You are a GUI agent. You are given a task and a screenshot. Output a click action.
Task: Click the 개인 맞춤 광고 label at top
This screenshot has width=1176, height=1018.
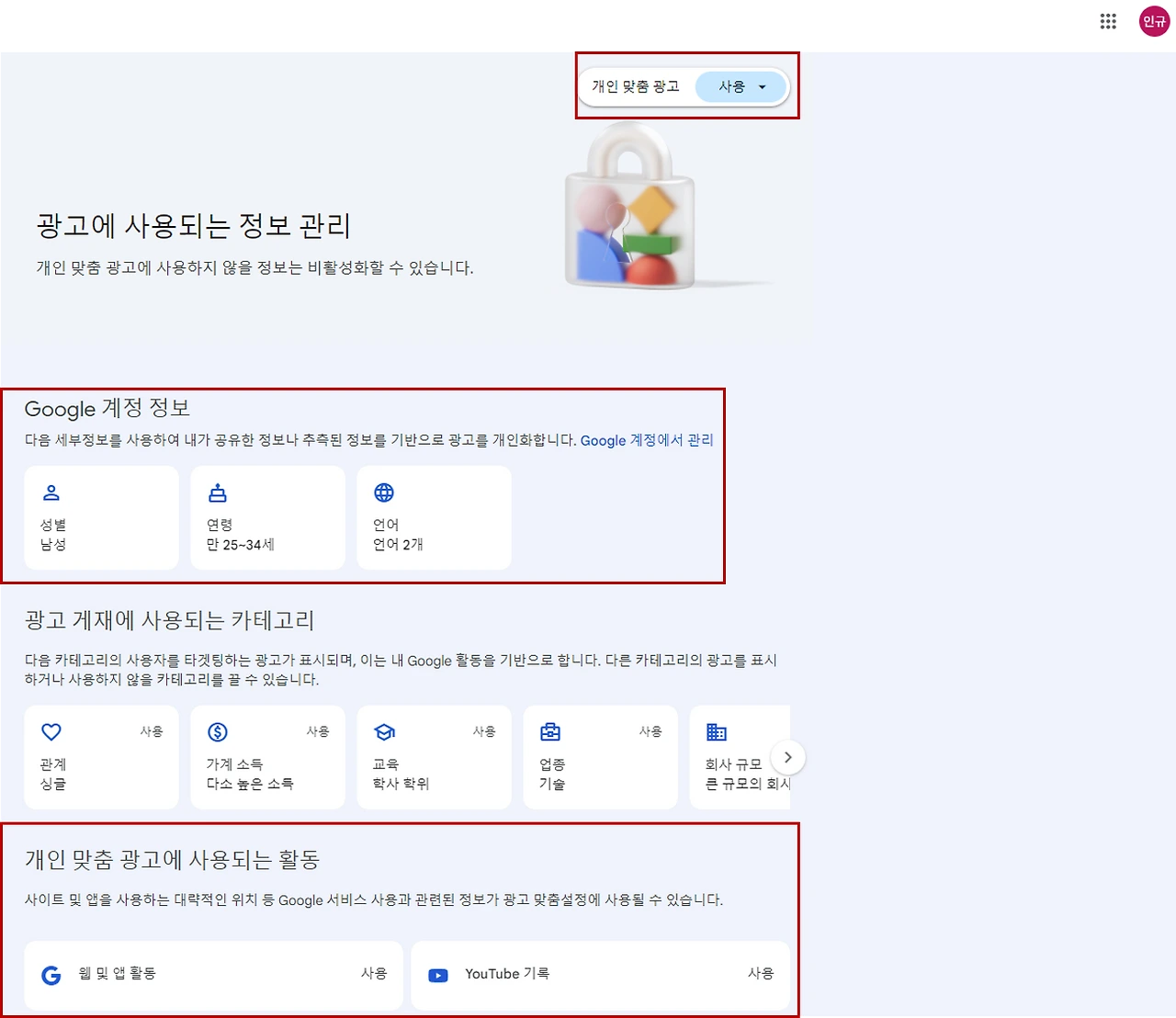(x=636, y=86)
